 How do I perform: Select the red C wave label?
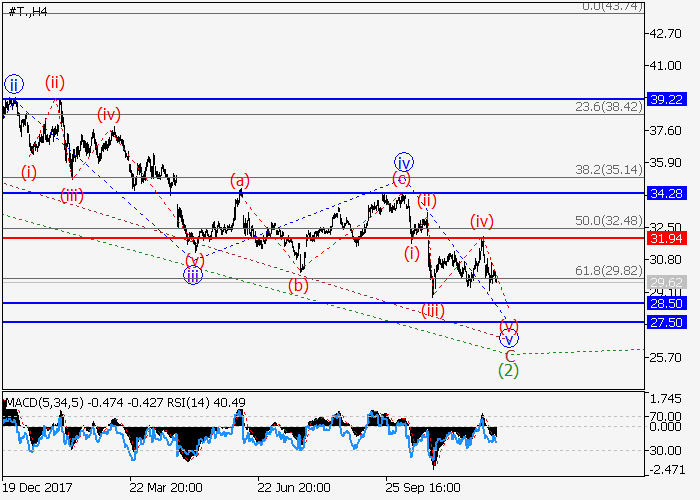click(x=508, y=355)
